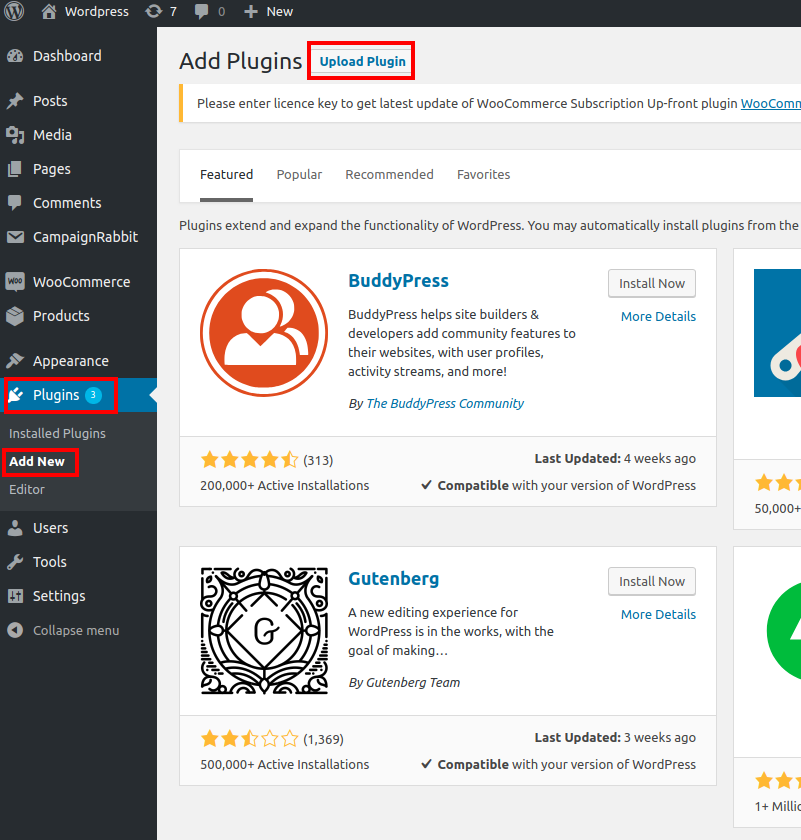Click the Gutenberg plugin logo
This screenshot has width=801, height=840.
264,631
